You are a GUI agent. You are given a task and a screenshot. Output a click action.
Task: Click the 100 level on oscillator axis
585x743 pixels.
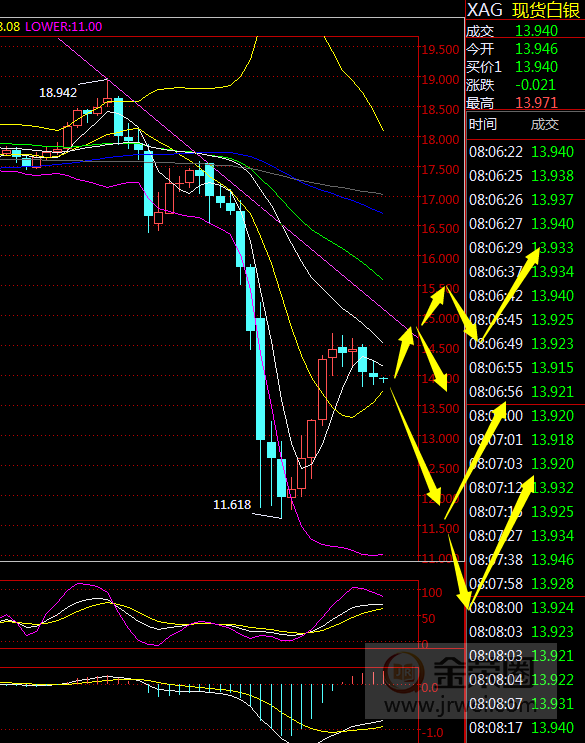coord(432,592)
